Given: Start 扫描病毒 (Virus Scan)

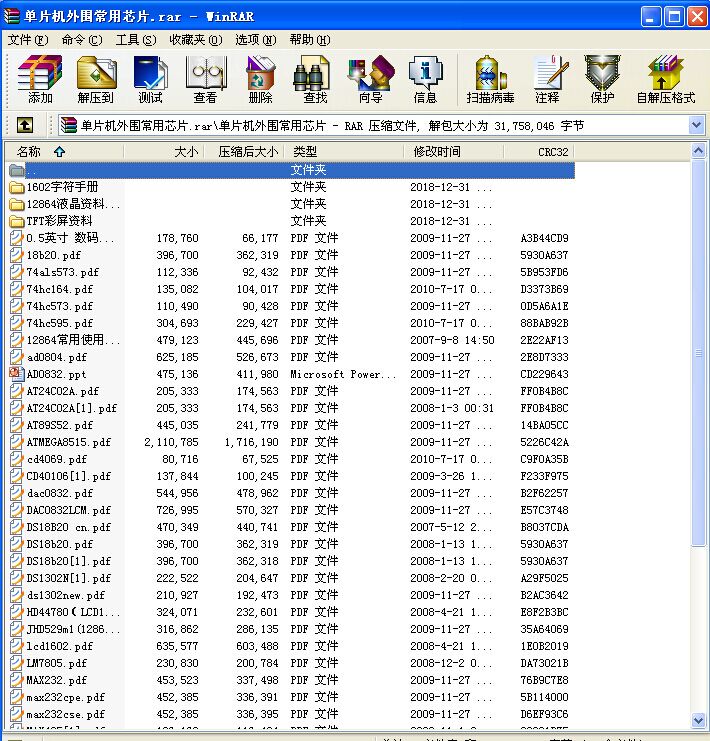Looking at the screenshot, I should [x=490, y=78].
